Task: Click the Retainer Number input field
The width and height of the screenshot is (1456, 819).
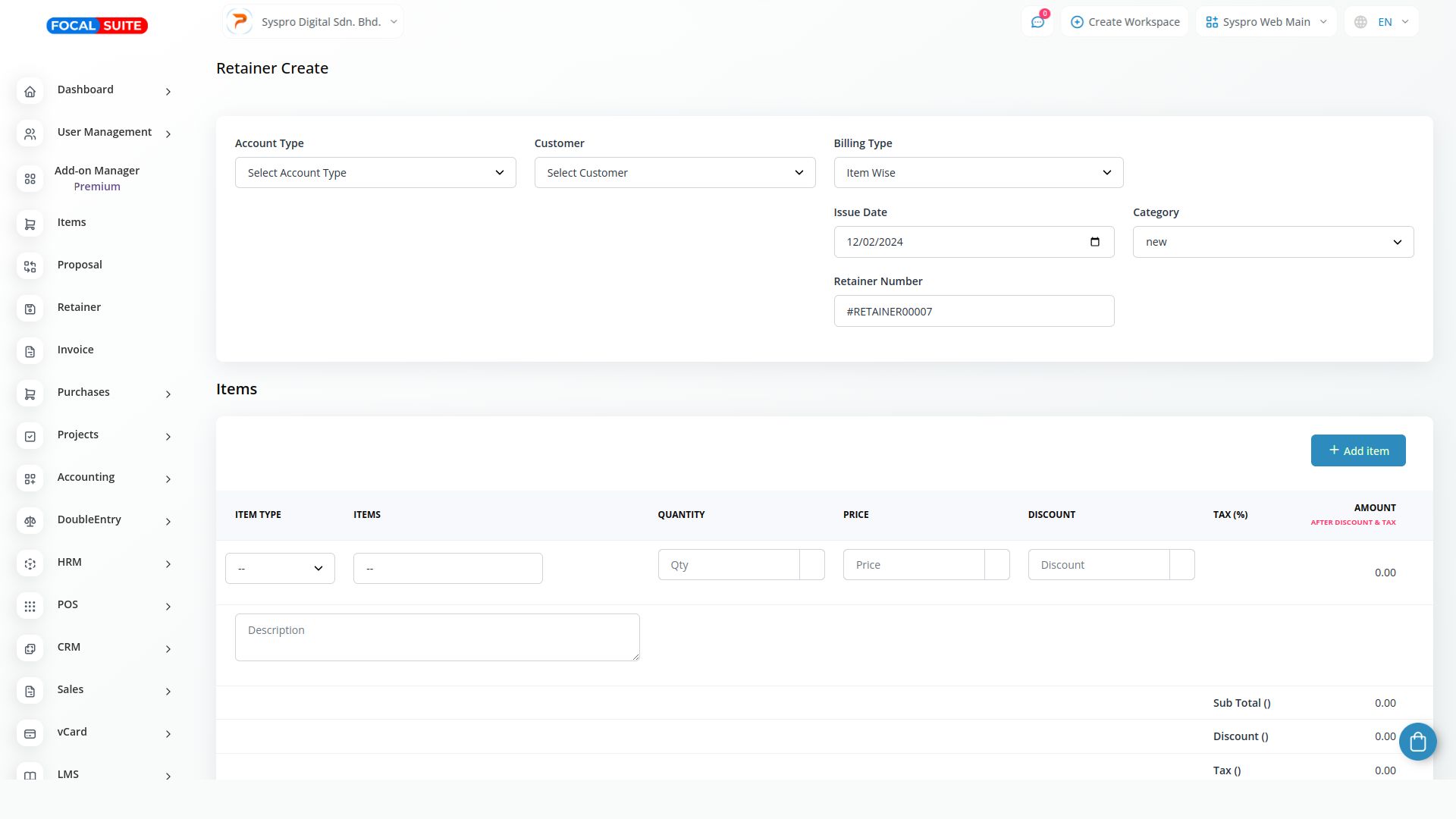Action: [973, 311]
